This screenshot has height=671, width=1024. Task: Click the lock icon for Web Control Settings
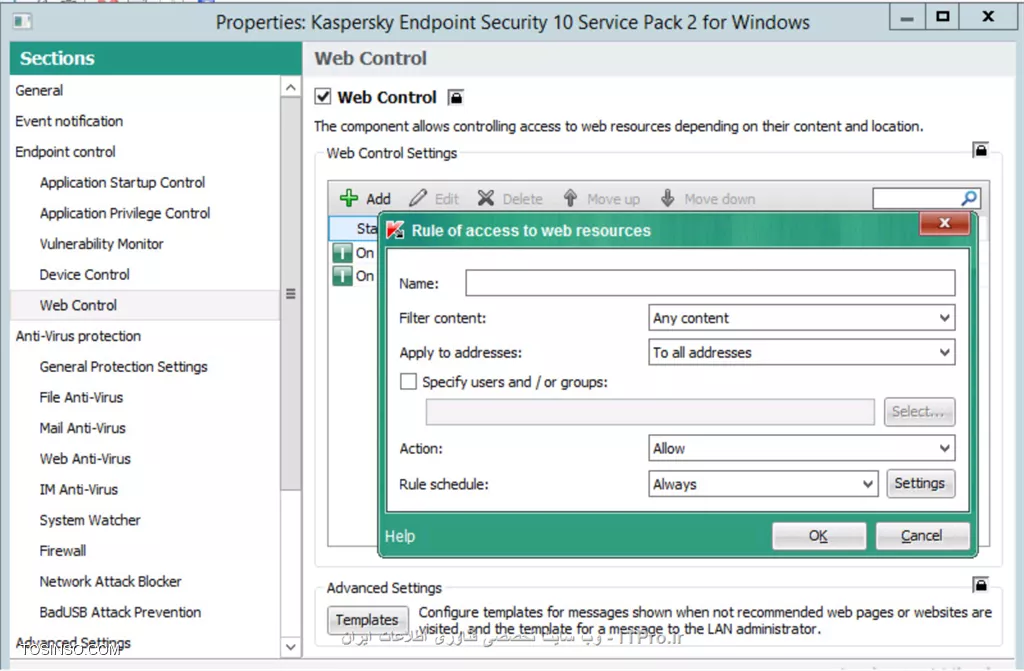coord(980,150)
